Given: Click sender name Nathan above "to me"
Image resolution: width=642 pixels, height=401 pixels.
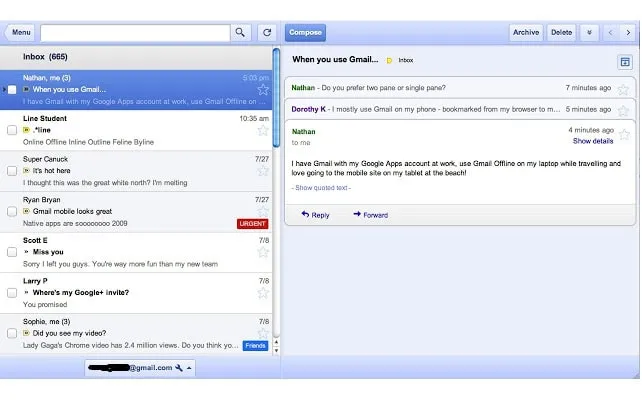Looking at the screenshot, I should pos(303,131).
